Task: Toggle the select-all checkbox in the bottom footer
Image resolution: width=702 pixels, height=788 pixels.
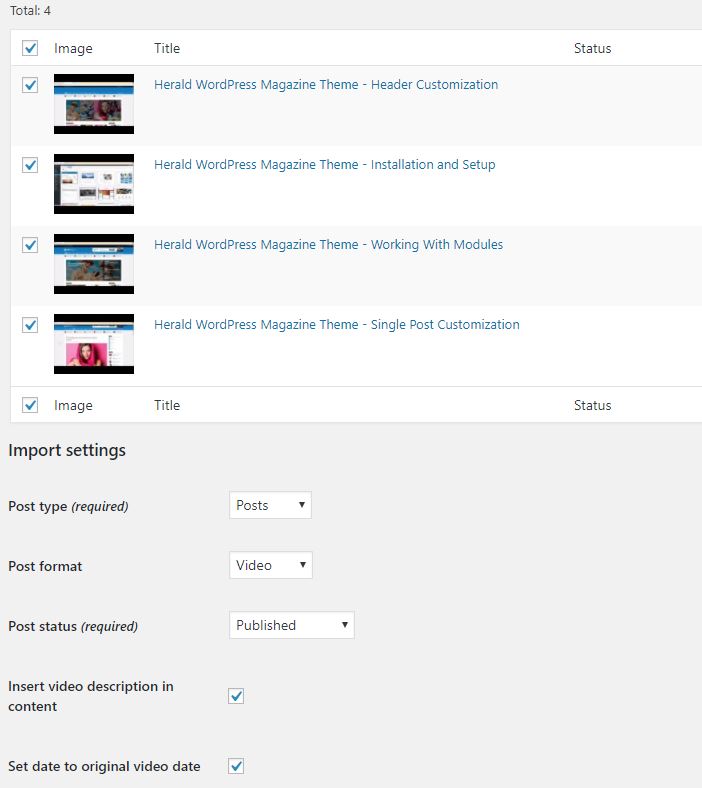Action: tap(30, 405)
